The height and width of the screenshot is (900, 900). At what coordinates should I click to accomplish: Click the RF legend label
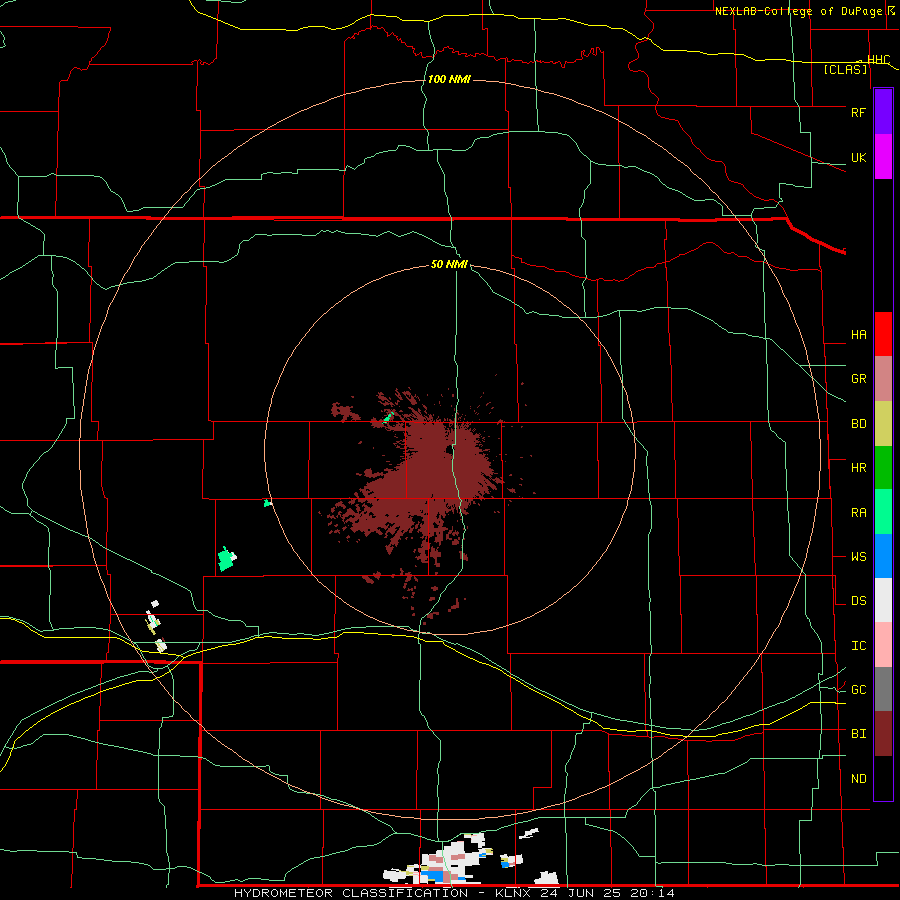pos(858,112)
